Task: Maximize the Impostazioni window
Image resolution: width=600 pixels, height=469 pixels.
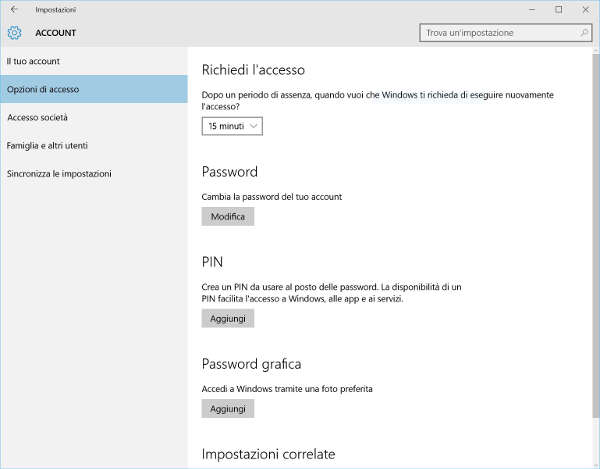Action: (x=558, y=9)
